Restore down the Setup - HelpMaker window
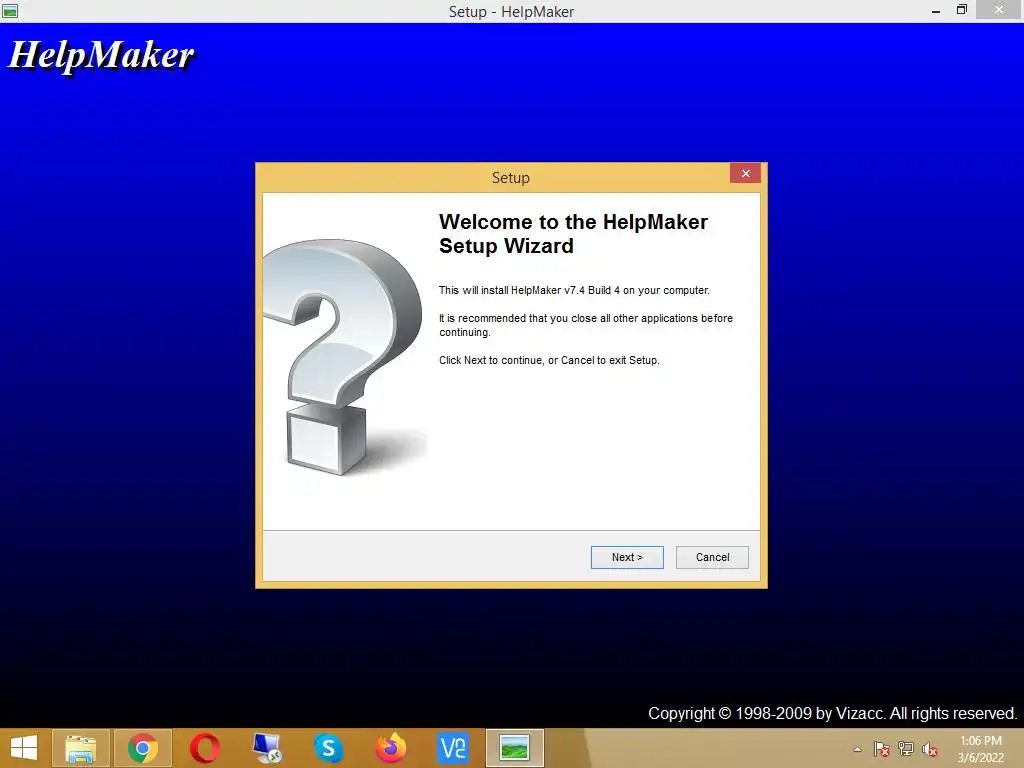Viewport: 1024px width, 768px height. (x=961, y=10)
